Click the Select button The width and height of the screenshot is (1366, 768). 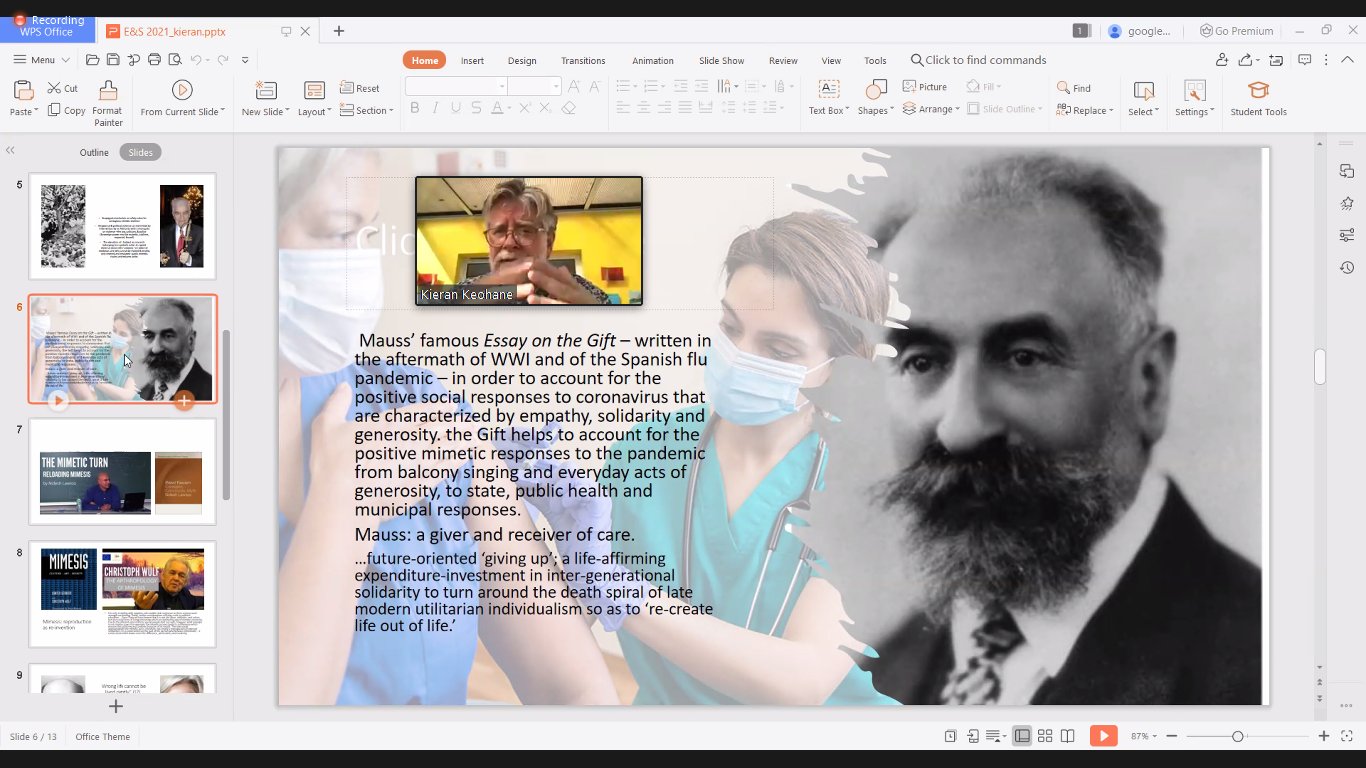tap(1144, 99)
